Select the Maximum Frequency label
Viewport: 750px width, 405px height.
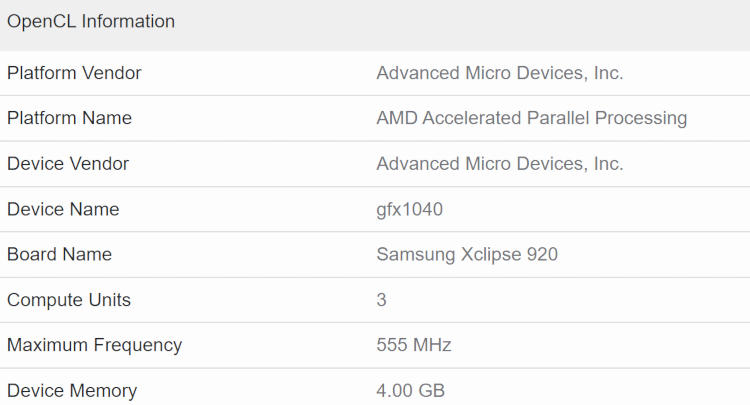95,346
